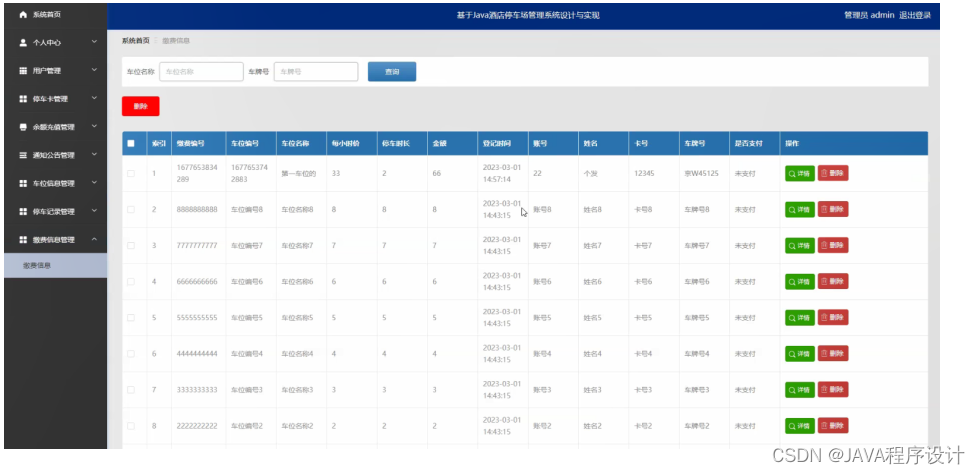This screenshot has height=474, width=980.
Task: Expand the 通知公告管理 chevron
Action: pyautogui.click(x=94, y=154)
